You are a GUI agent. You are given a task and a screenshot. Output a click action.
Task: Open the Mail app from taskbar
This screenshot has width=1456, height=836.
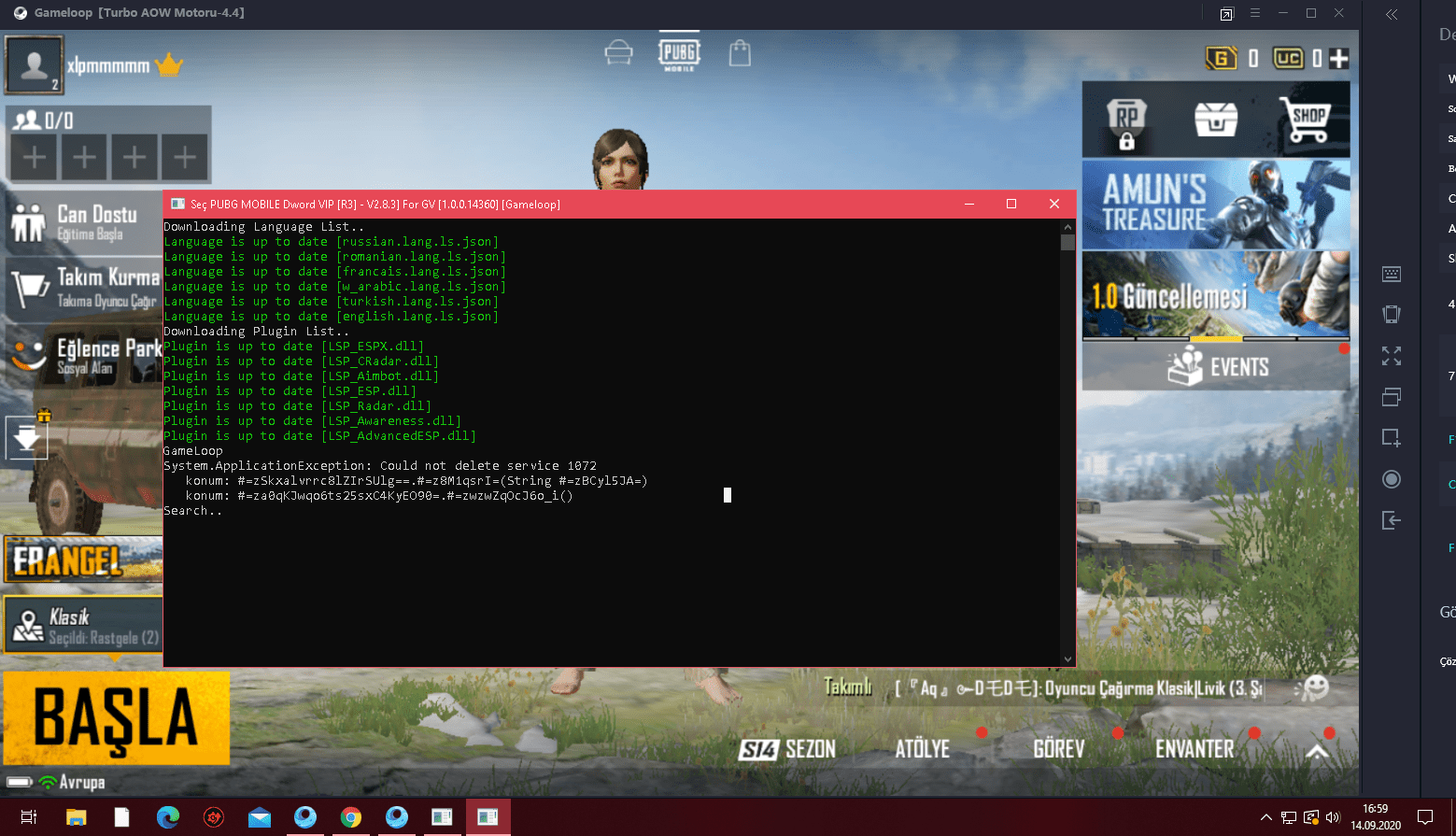[x=260, y=817]
